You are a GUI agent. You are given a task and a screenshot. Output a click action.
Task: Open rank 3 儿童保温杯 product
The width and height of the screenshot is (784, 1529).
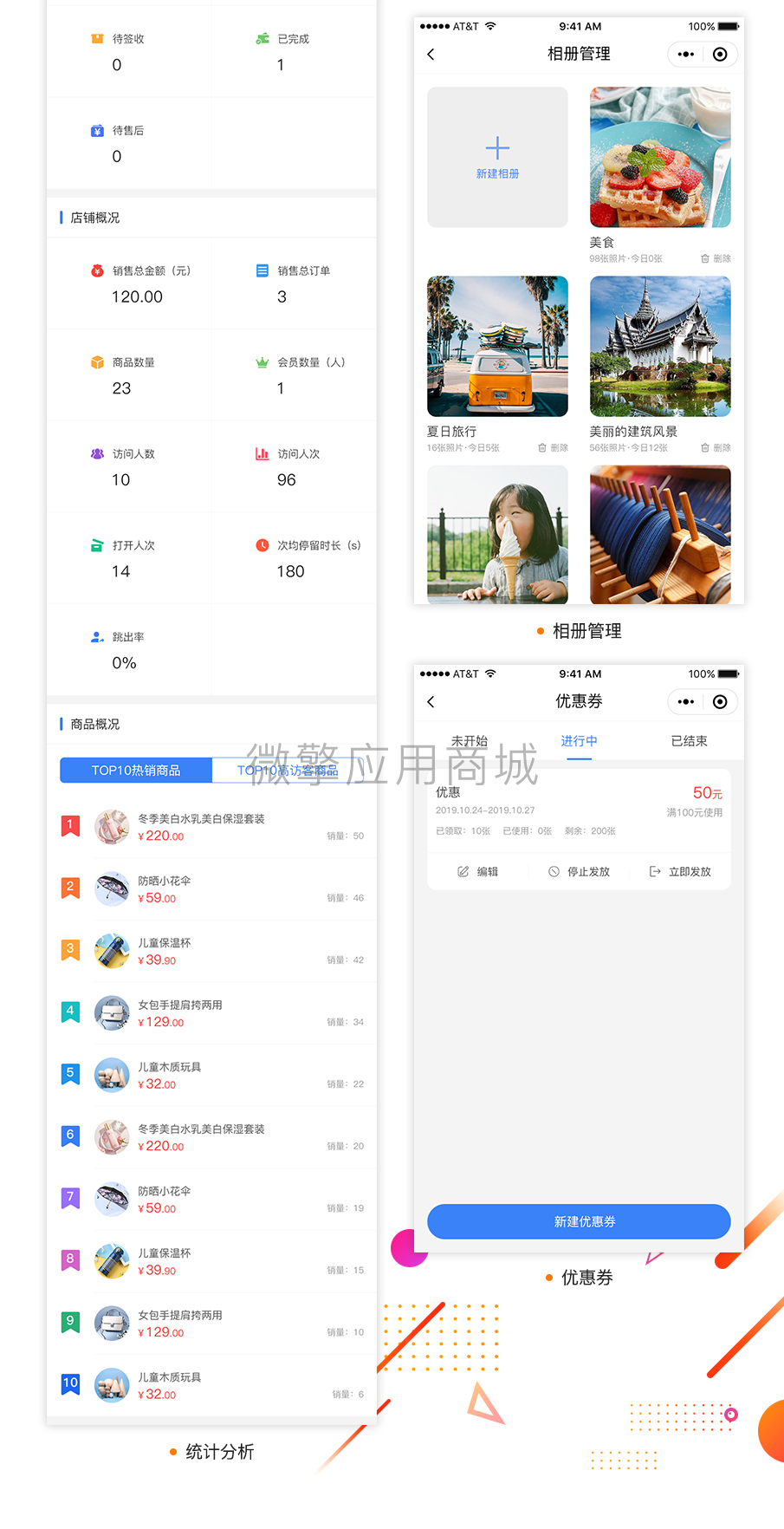click(211, 951)
